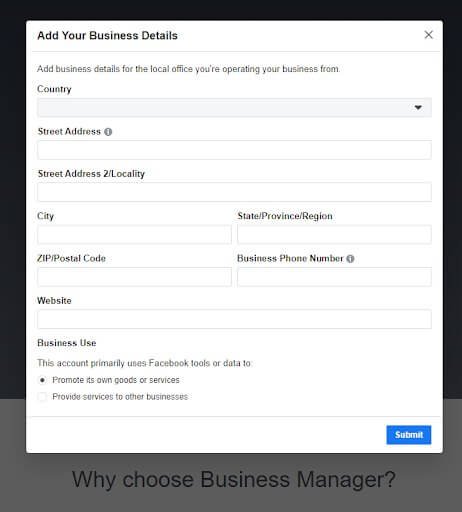Select Promote its own goods or services
The height and width of the screenshot is (512, 462).
[42, 380]
